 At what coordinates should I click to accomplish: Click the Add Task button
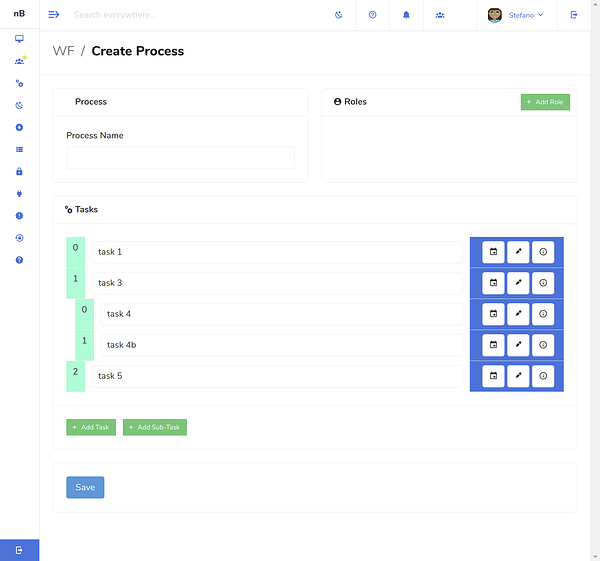pyautogui.click(x=91, y=427)
